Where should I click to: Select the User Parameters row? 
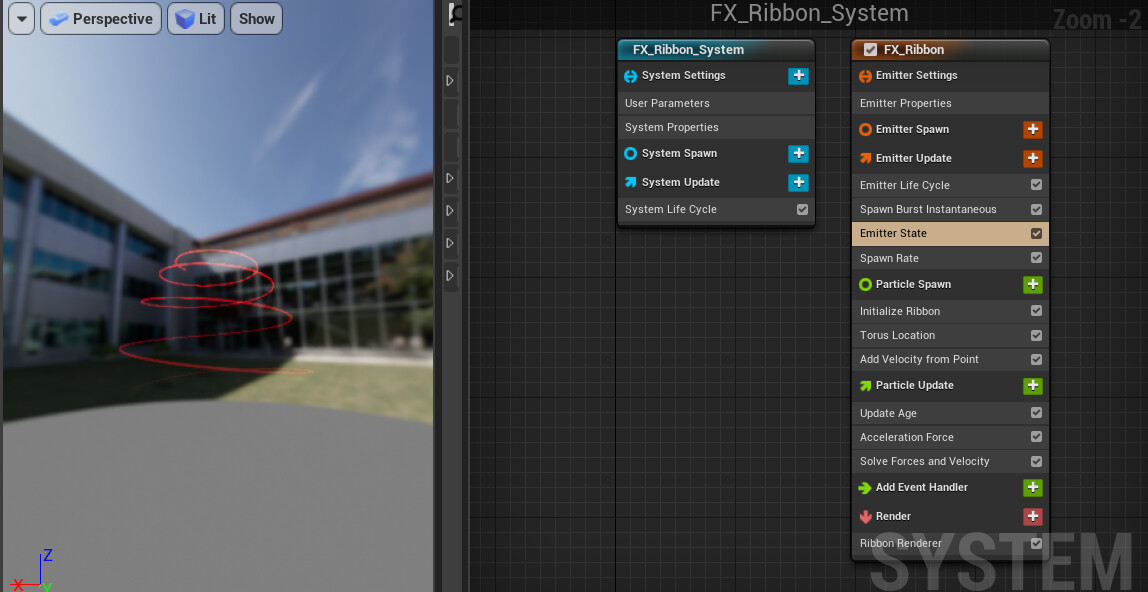coord(716,103)
